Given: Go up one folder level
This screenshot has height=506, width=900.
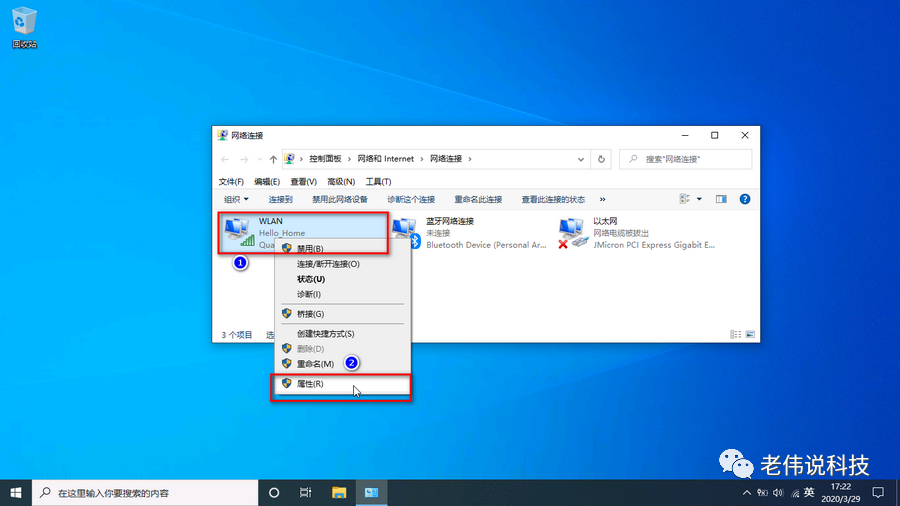Looking at the screenshot, I should pyautogui.click(x=273, y=159).
